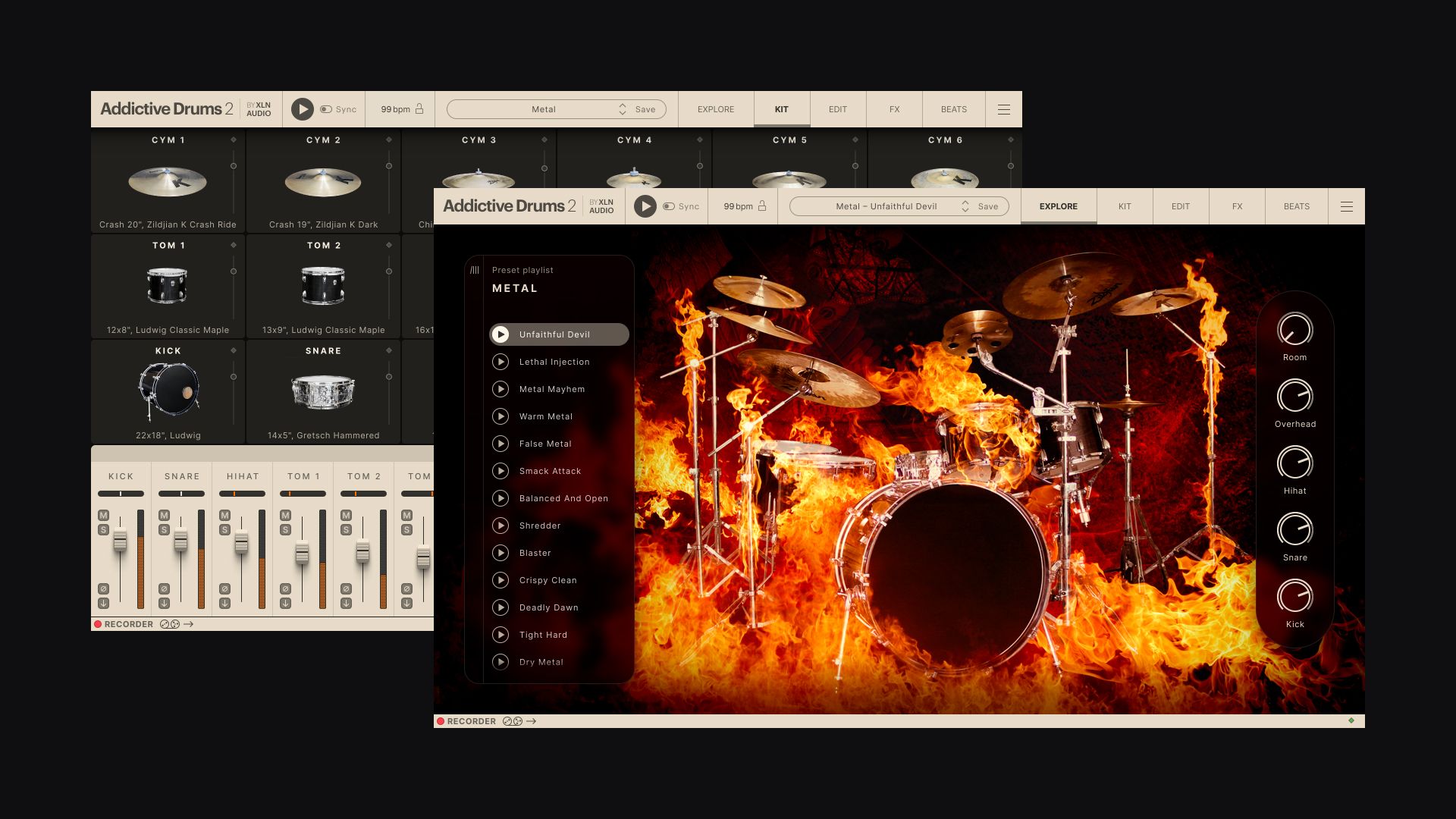Viewport: 1456px width, 819px height.
Task: Play the Deadly Dawn preset preview
Action: [500, 607]
